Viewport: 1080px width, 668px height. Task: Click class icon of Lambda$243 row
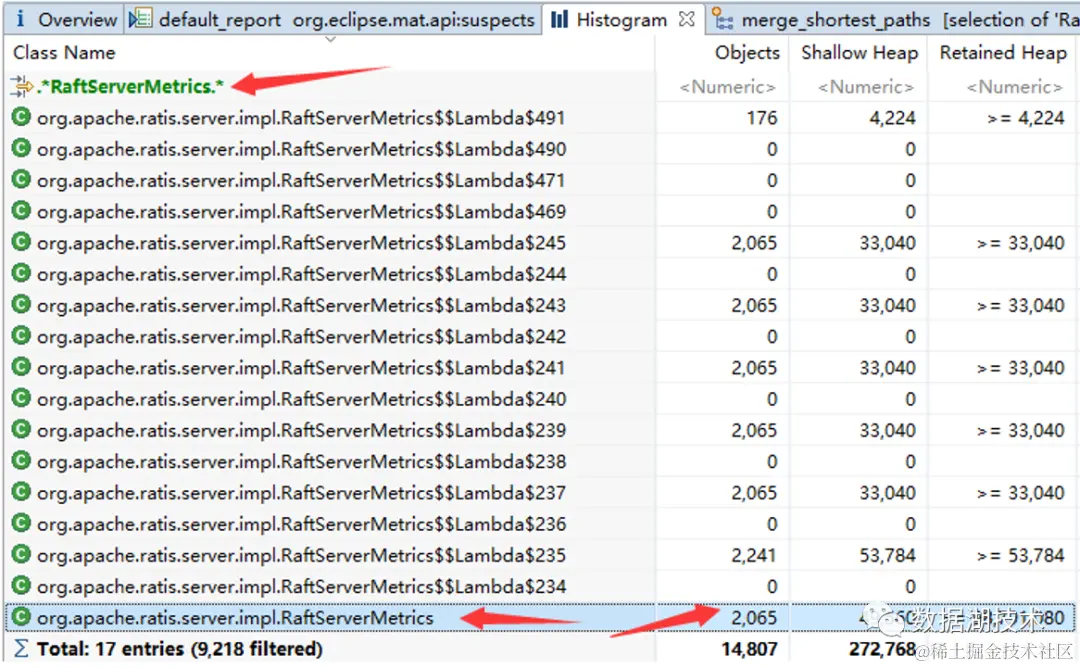click(x=21, y=304)
